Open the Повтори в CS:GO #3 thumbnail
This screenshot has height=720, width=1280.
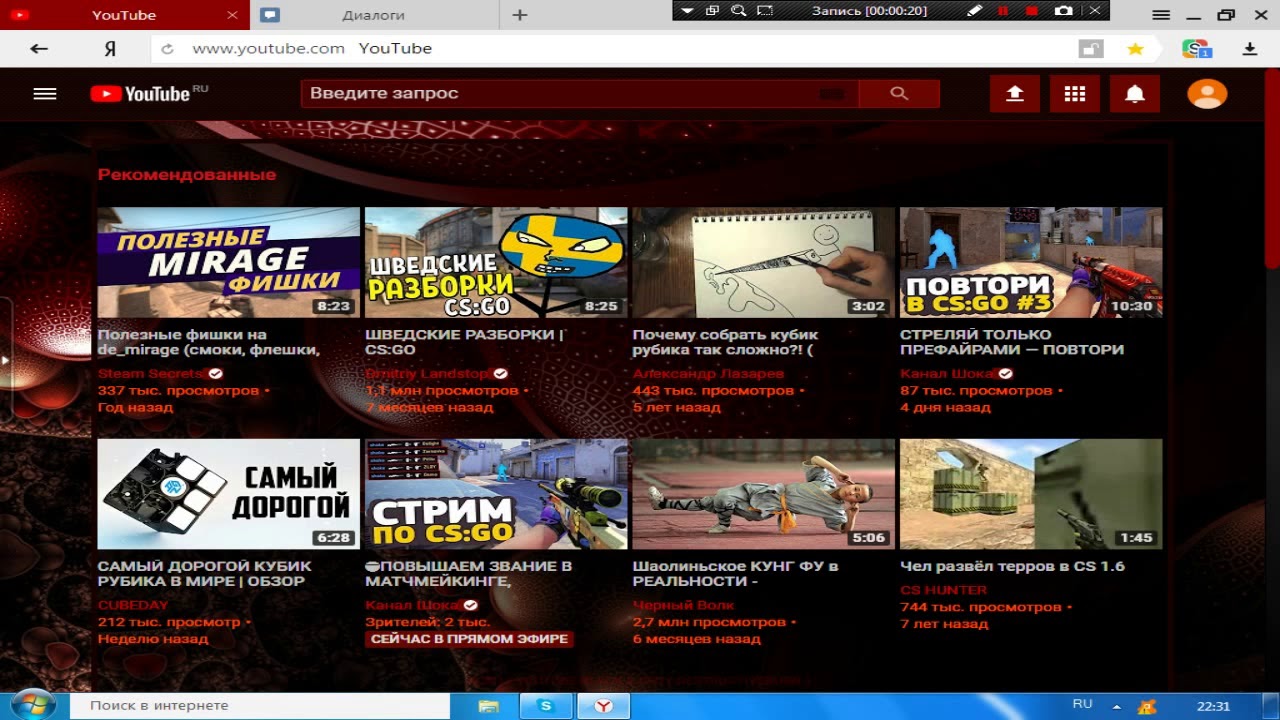(1031, 262)
